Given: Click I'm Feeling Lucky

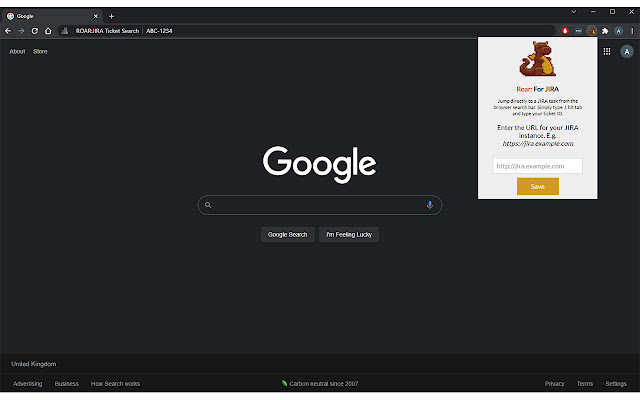Looking at the screenshot, I should click(x=349, y=235).
